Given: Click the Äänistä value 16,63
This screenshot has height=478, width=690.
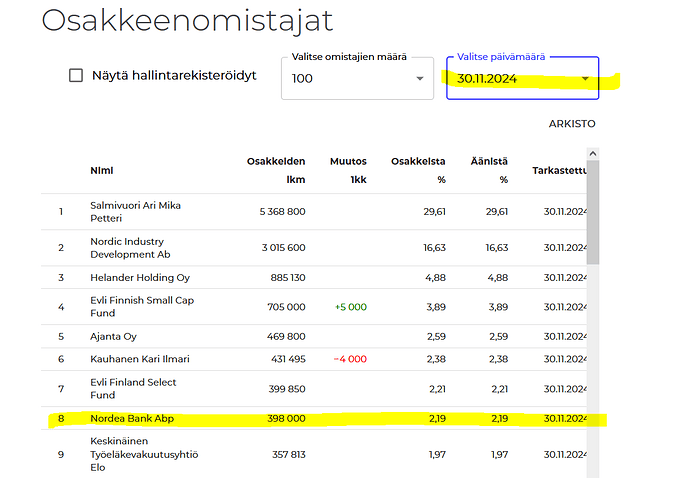Looking at the screenshot, I should click(497, 248).
